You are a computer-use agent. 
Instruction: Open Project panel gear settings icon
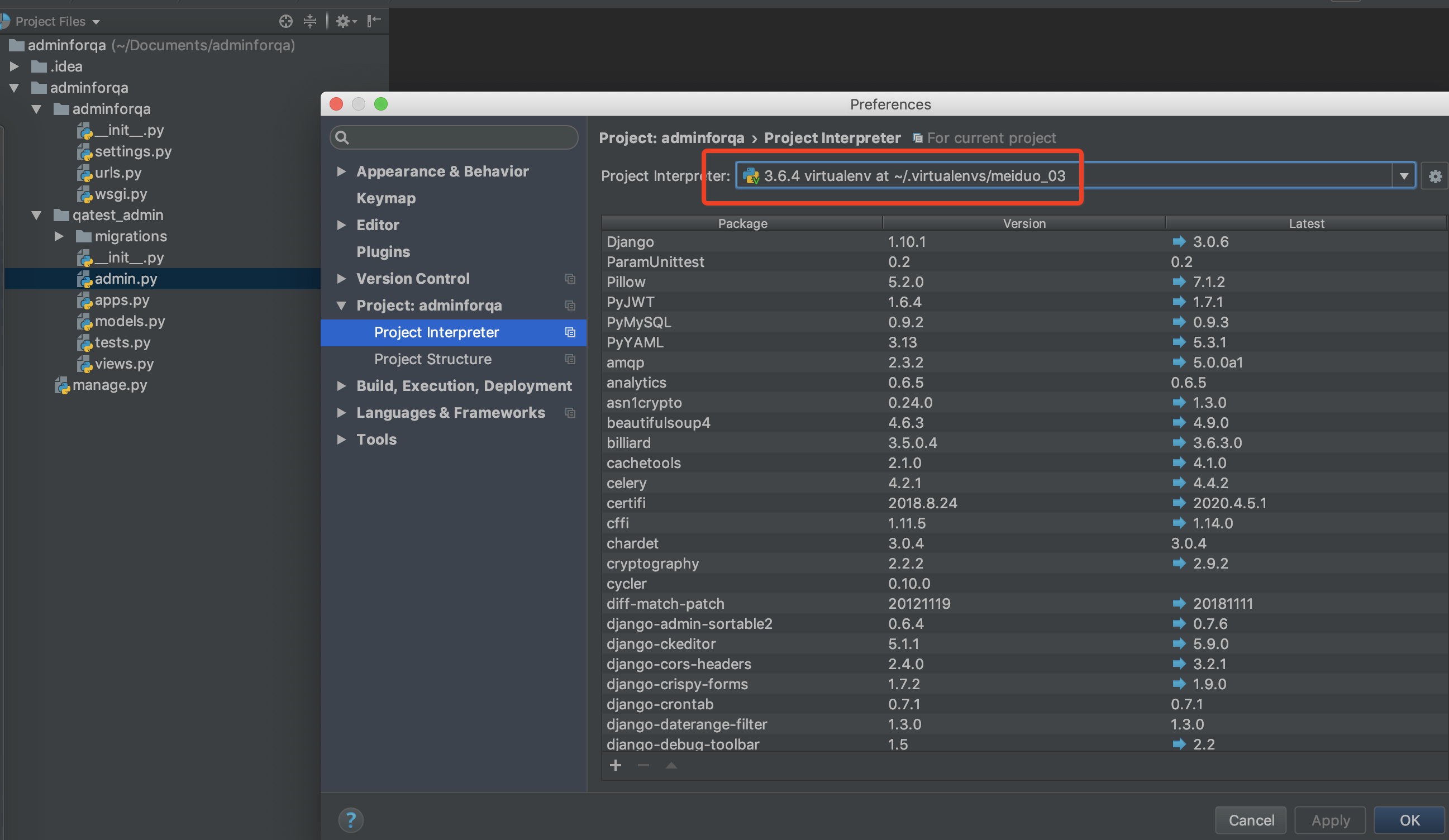(345, 21)
